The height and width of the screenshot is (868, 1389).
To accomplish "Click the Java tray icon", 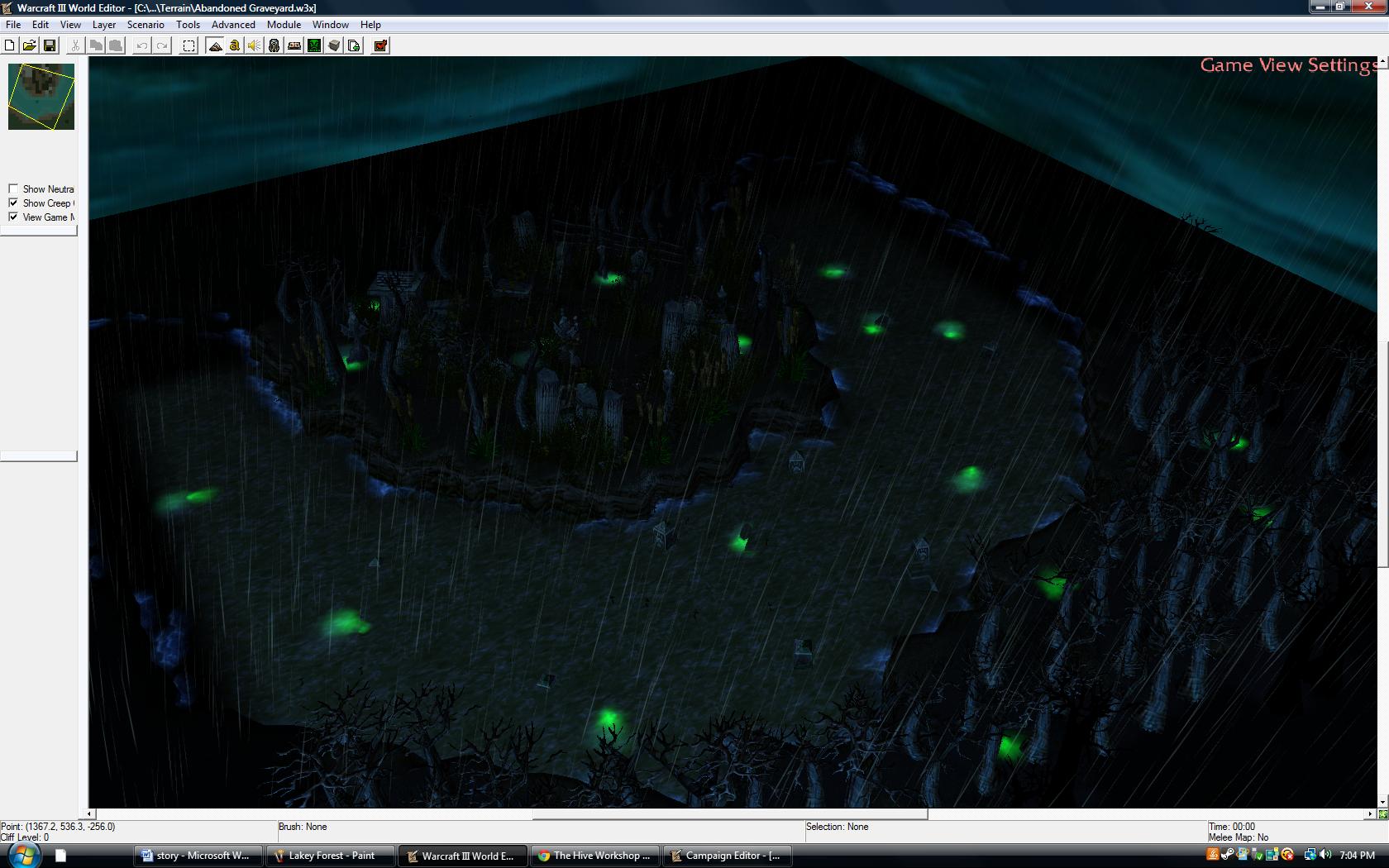I will point(1213,855).
